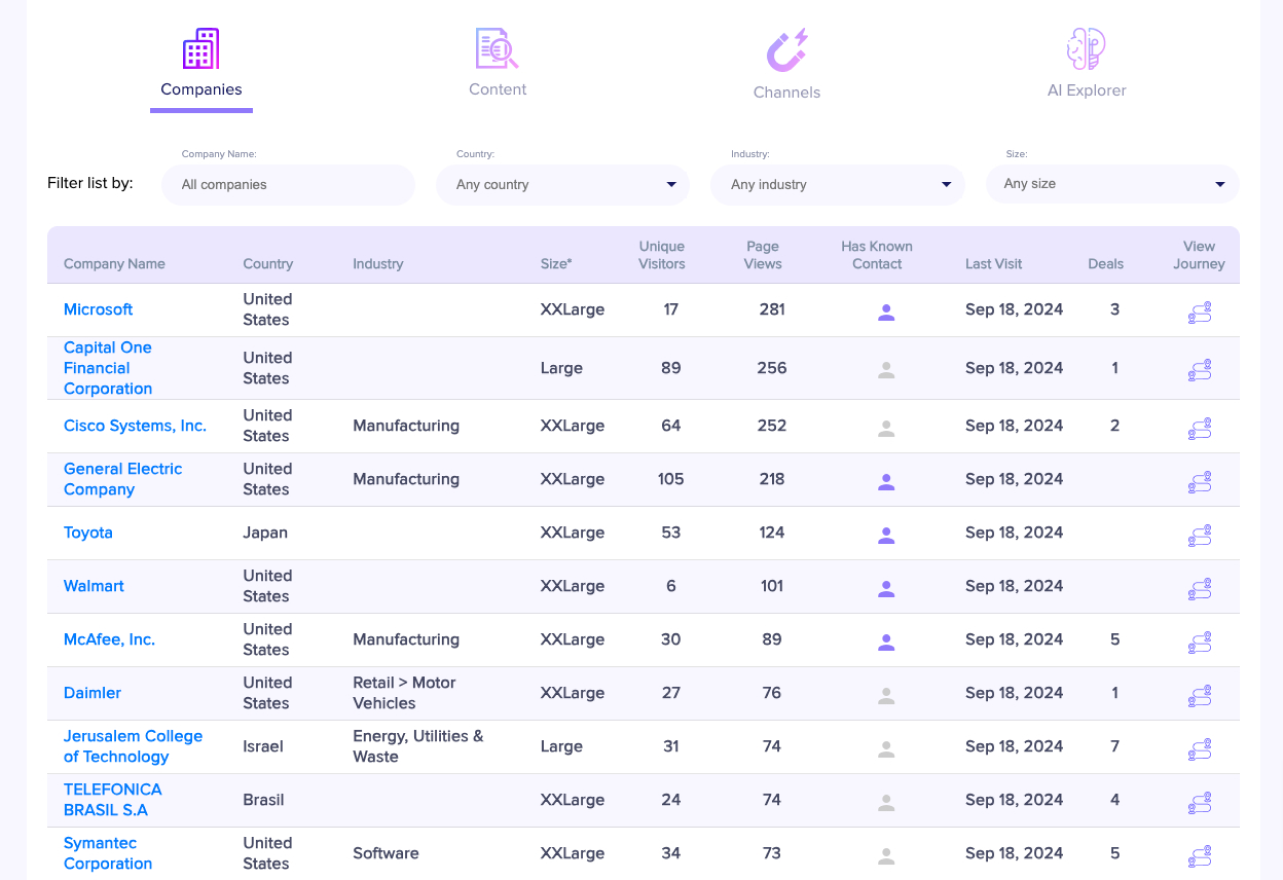Sort by Size column header
Image resolution: width=1283 pixels, height=880 pixels.
point(556,264)
